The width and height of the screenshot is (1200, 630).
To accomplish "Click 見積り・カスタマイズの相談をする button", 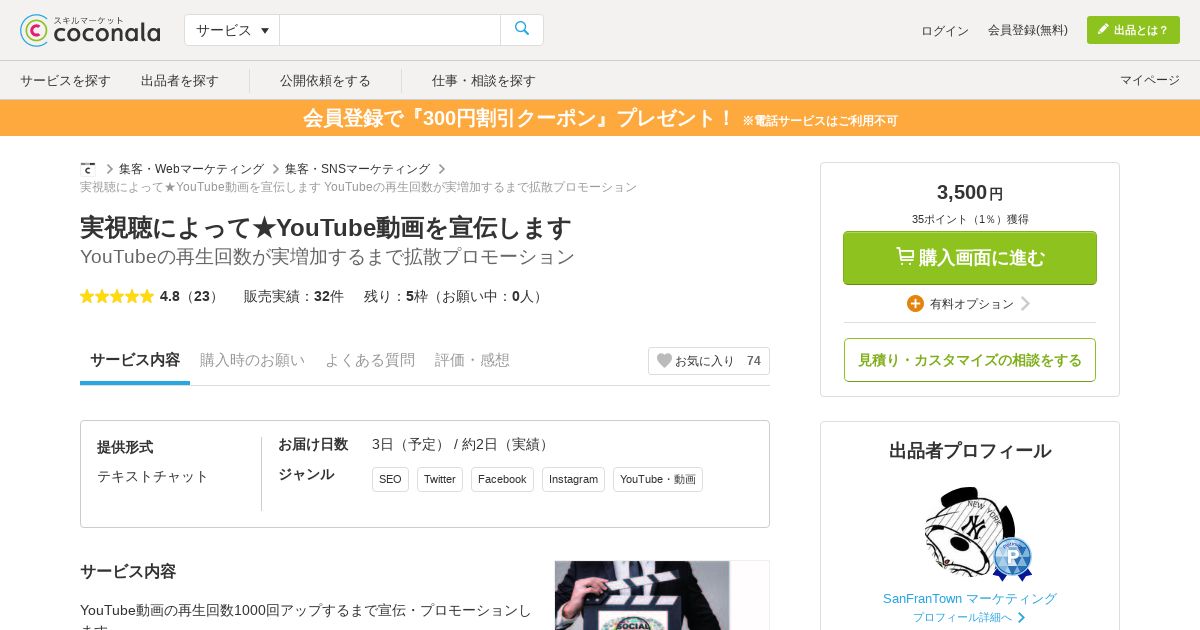I will click(970, 360).
